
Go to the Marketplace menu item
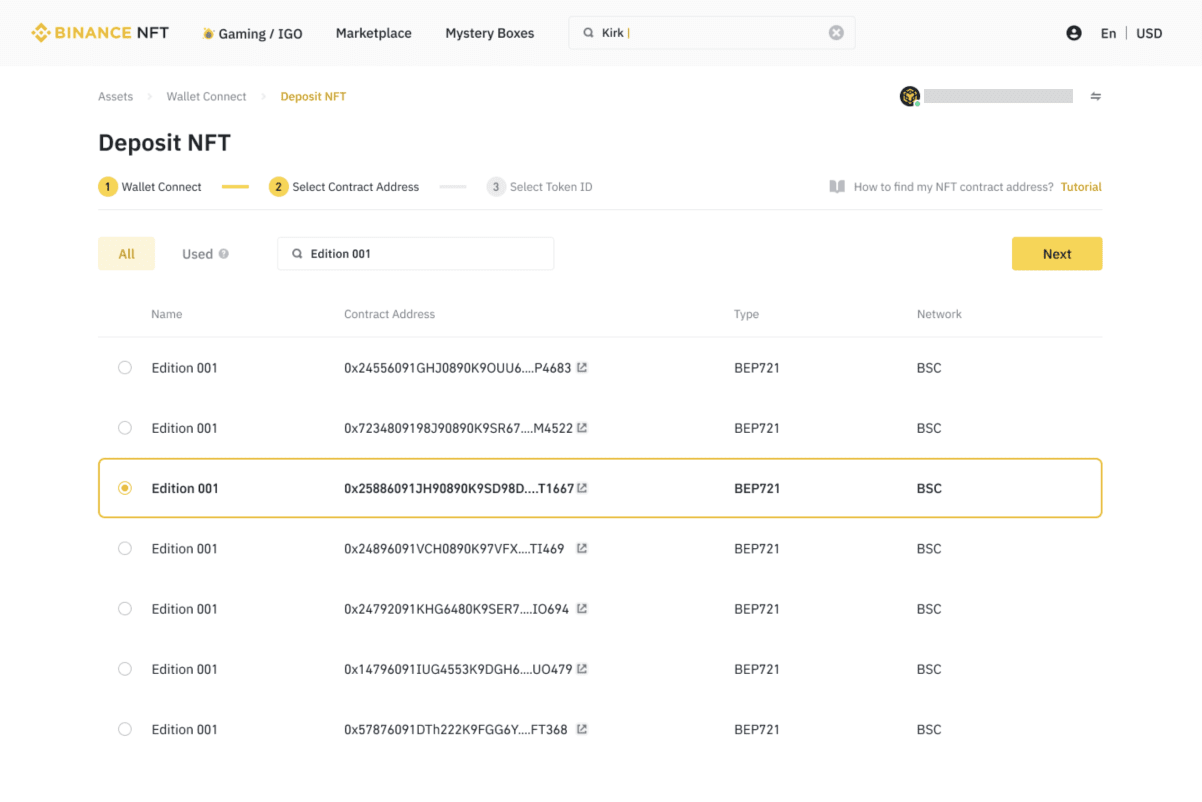pos(374,33)
